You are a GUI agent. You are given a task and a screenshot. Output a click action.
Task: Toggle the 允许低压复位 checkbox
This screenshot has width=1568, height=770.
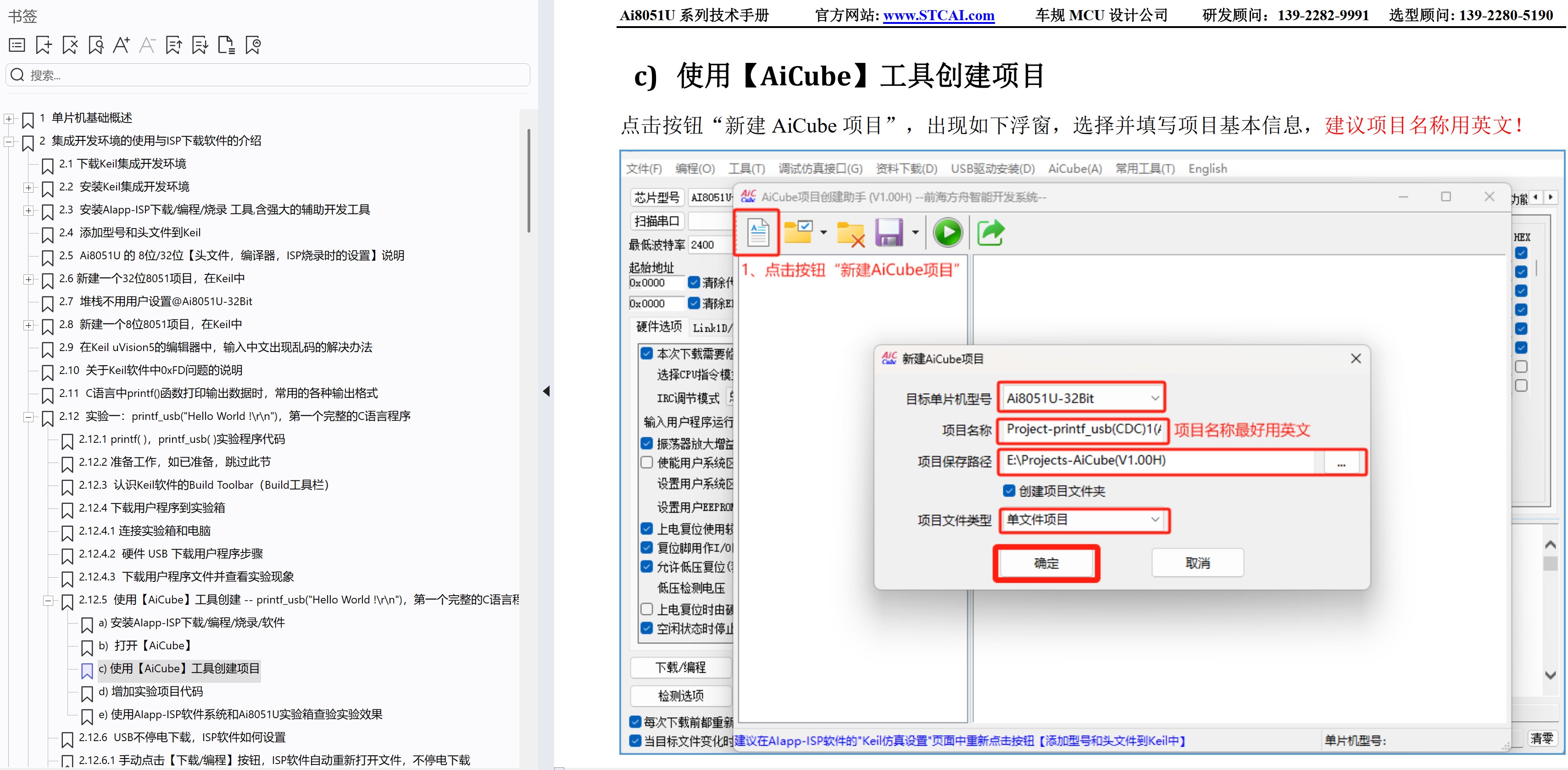647,567
